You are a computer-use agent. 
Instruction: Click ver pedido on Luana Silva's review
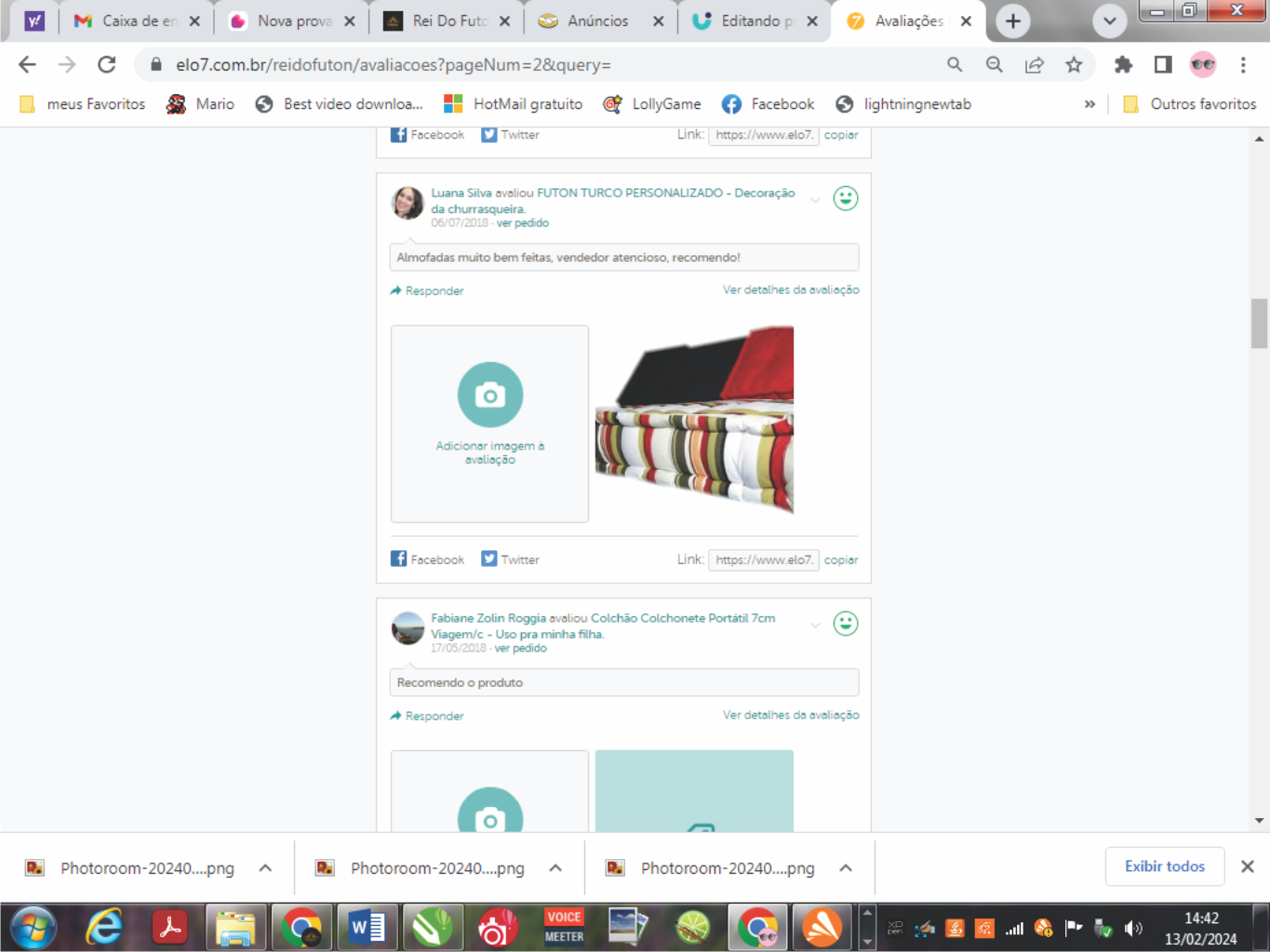click(523, 223)
